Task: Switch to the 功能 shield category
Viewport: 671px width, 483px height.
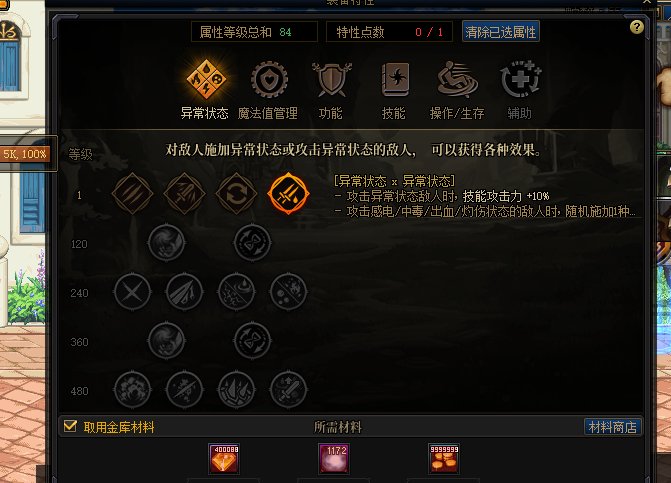Action: (332, 80)
